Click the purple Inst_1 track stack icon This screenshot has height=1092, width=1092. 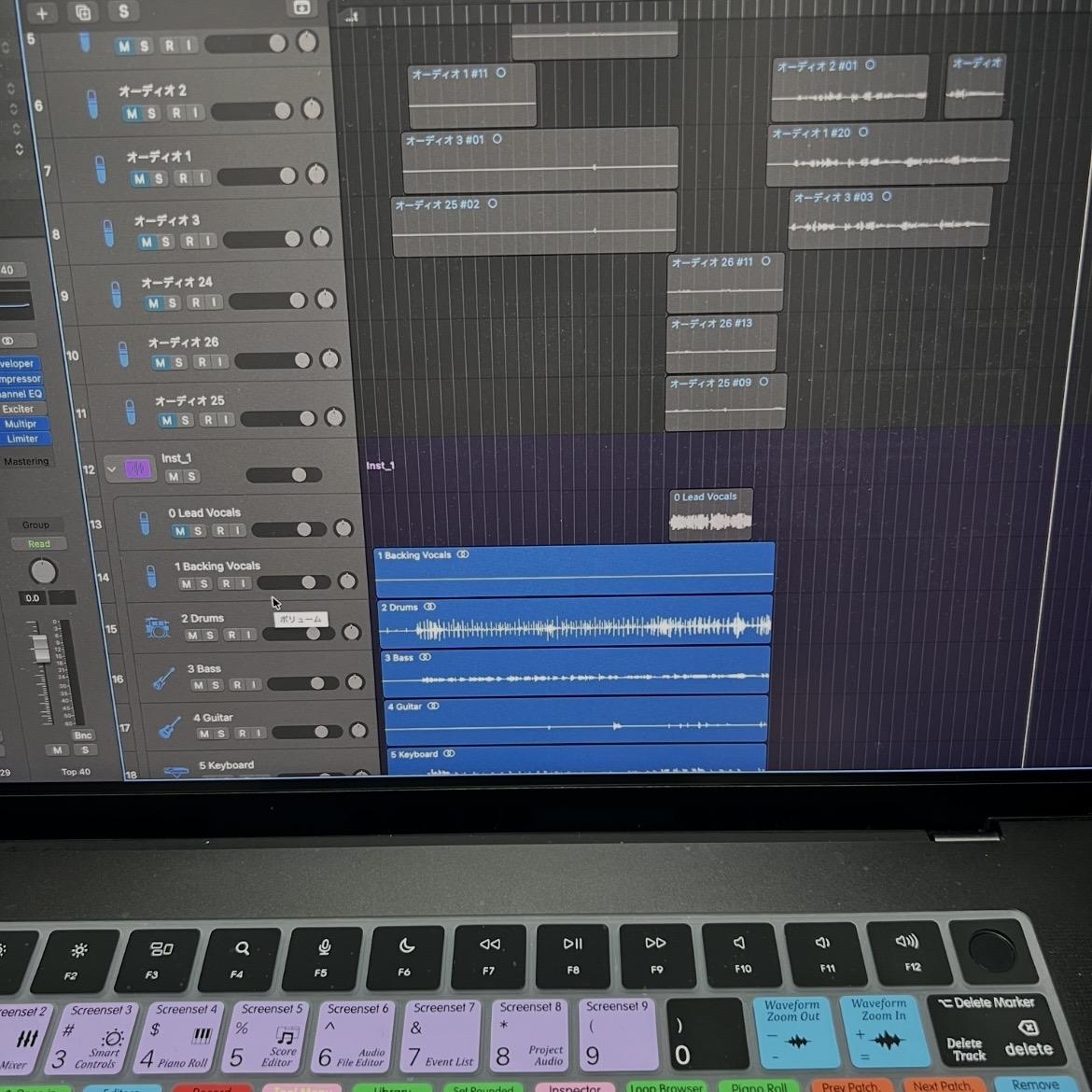tap(138, 469)
